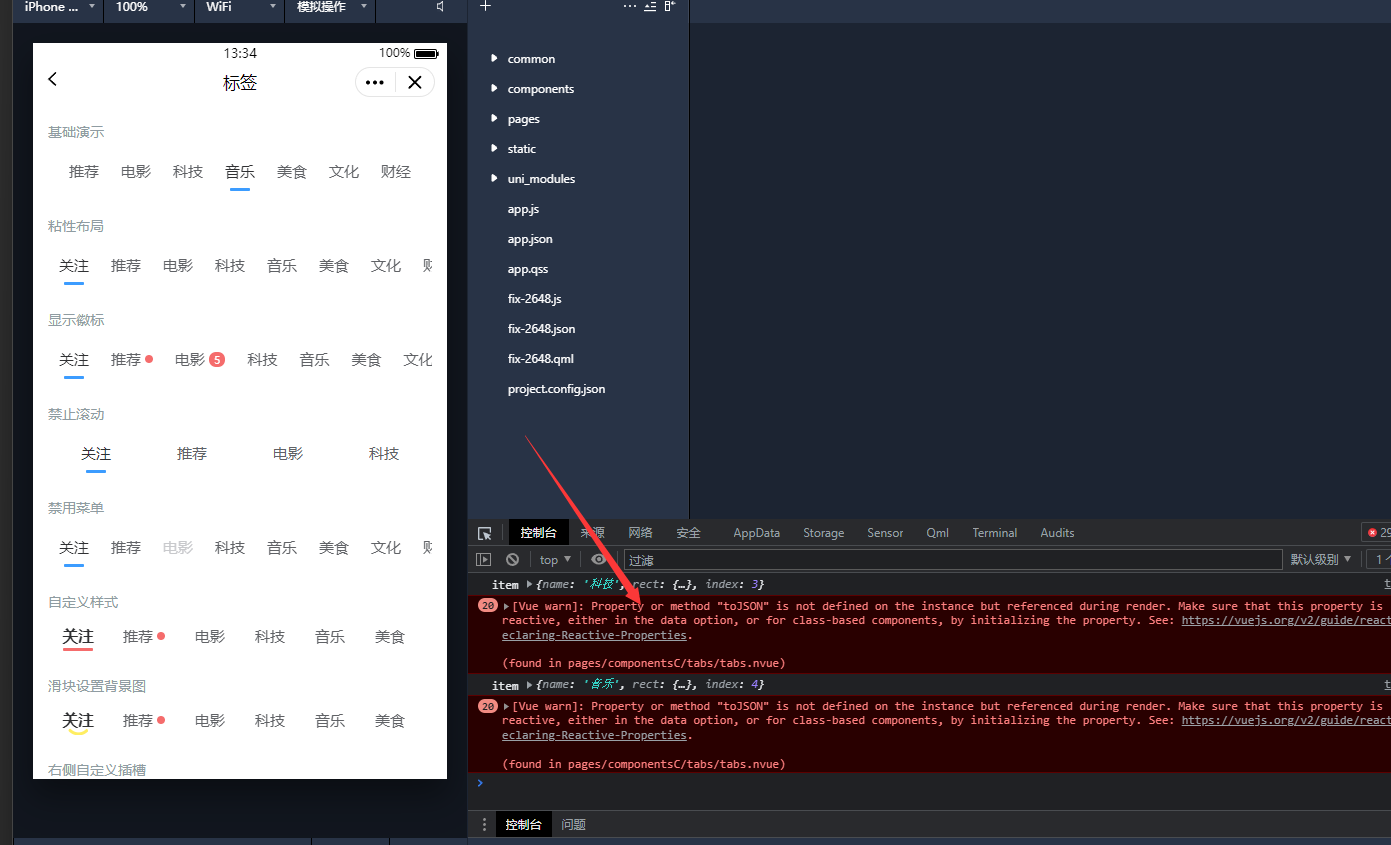
Task: Click the split-view layout icon above the file tree
Action: (x=668, y=6)
